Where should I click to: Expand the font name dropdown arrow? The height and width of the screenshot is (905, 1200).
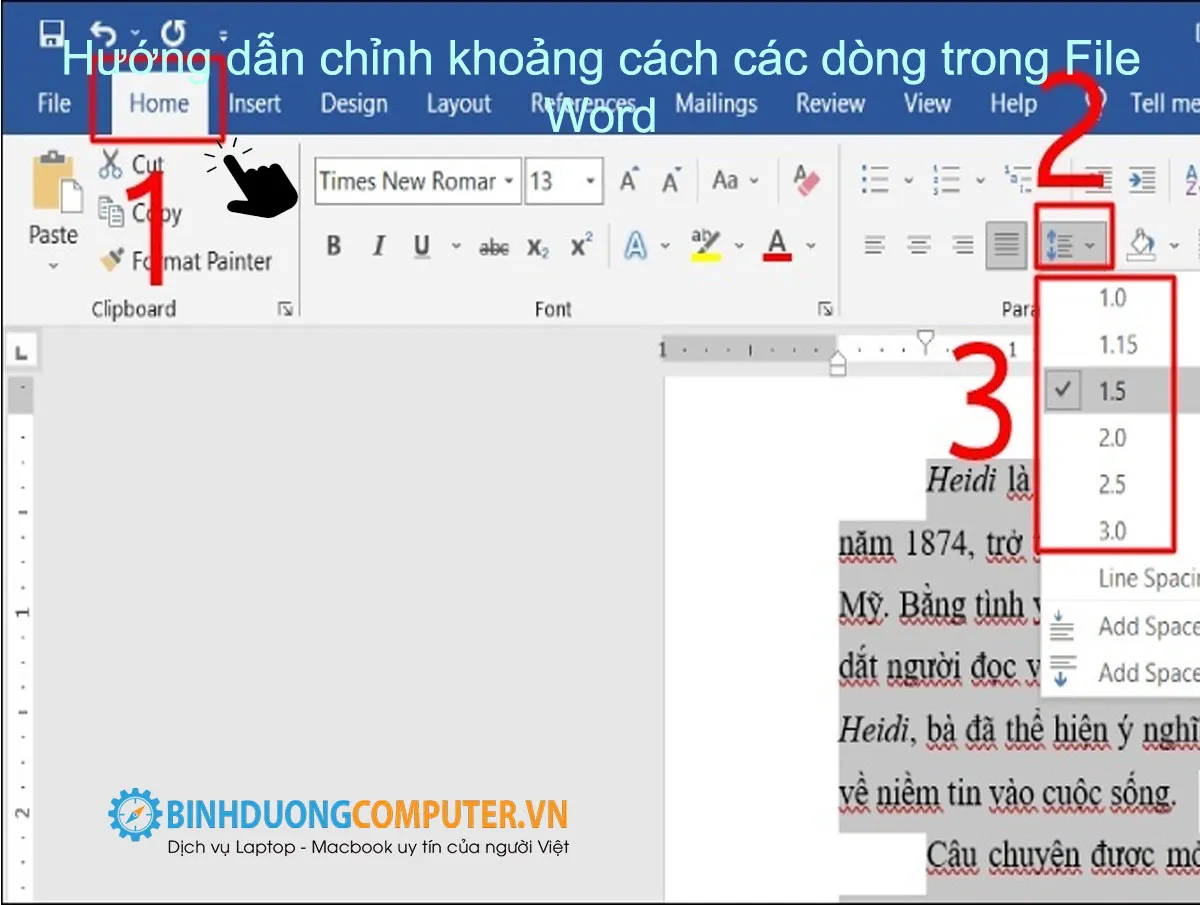(509, 182)
